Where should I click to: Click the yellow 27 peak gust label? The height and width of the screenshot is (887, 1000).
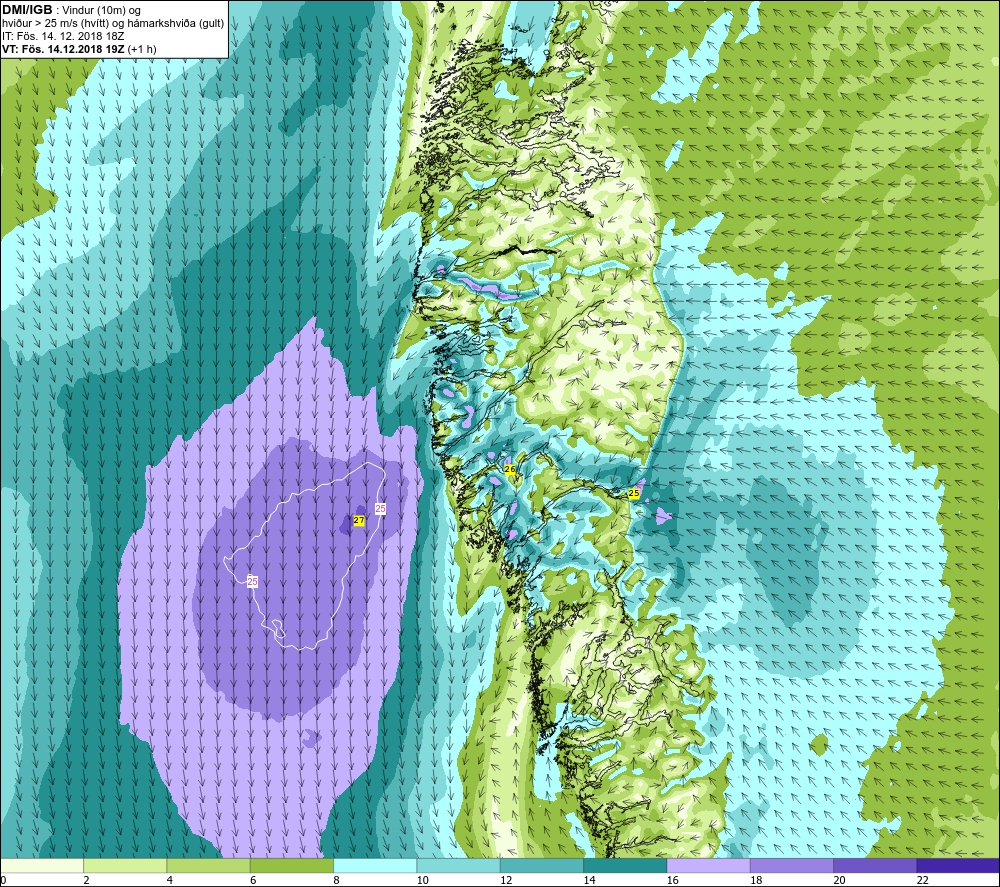tap(359, 520)
